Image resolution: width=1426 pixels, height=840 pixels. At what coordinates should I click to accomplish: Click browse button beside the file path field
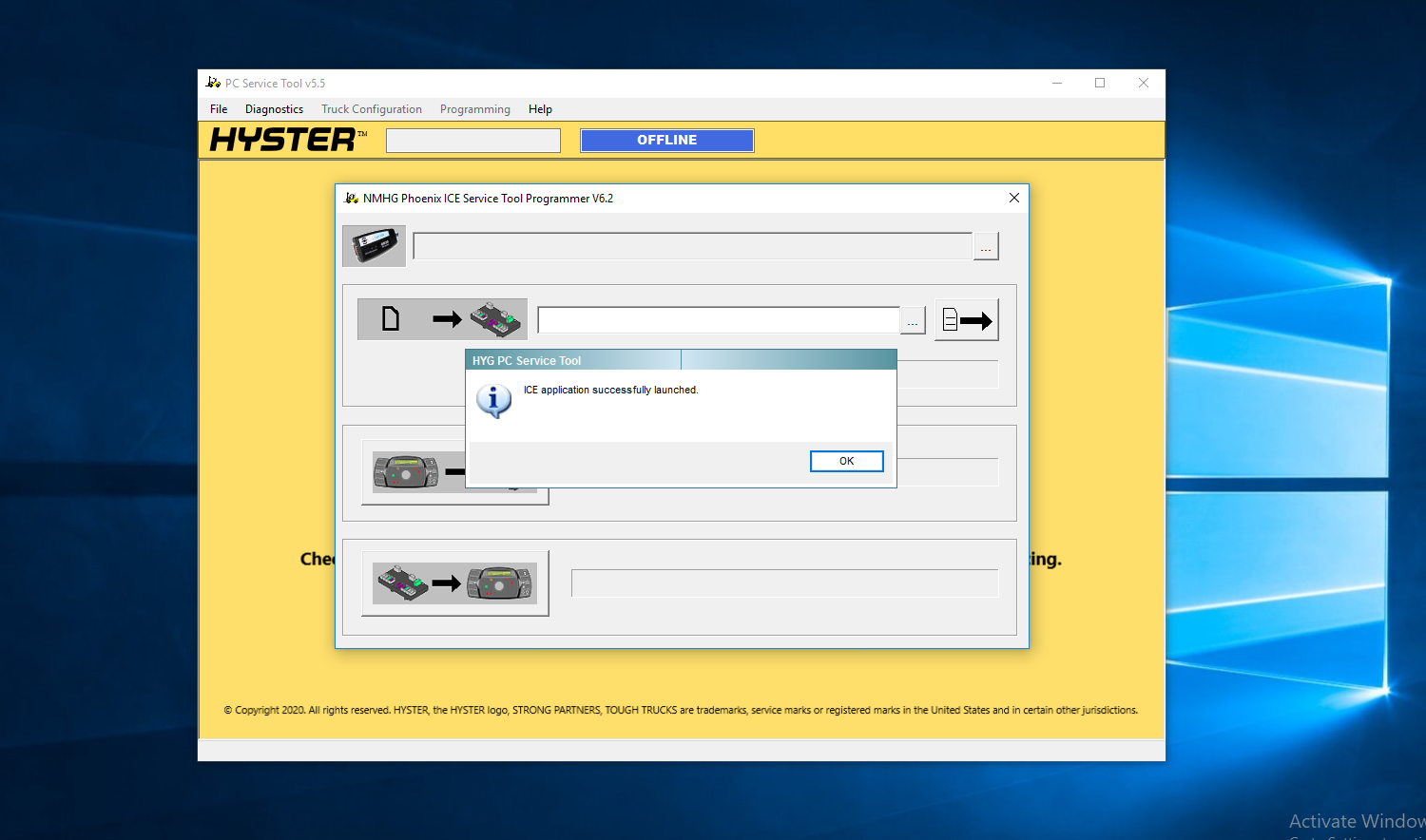click(x=912, y=319)
